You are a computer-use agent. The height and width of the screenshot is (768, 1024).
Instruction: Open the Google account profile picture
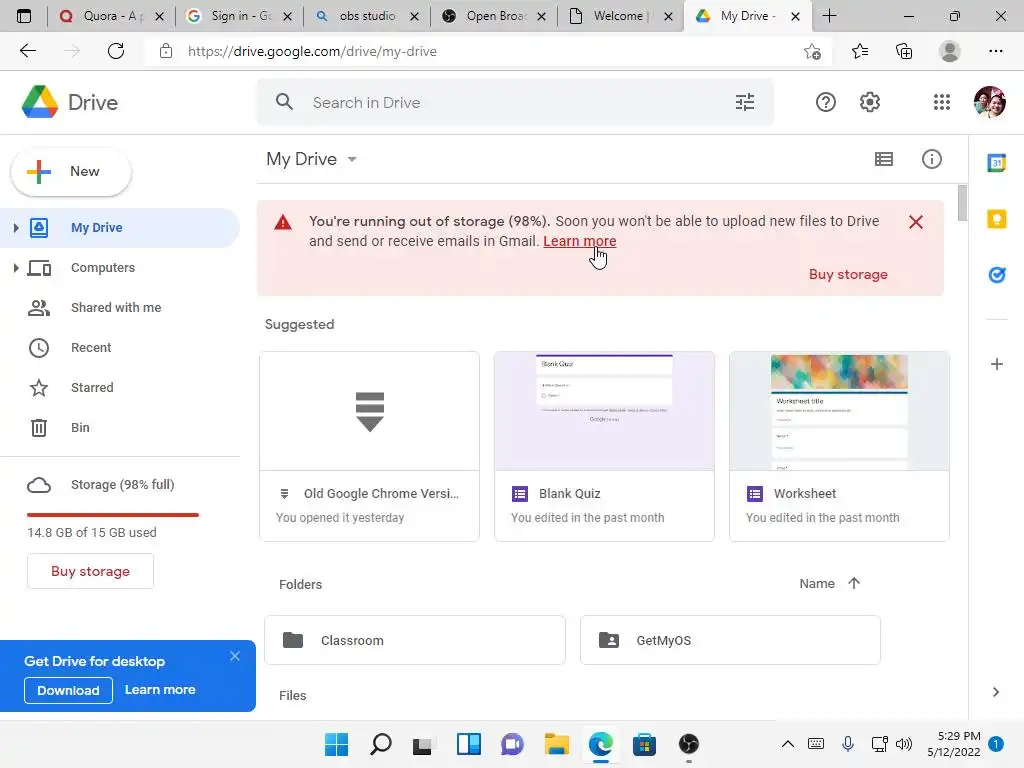pyautogui.click(x=989, y=102)
